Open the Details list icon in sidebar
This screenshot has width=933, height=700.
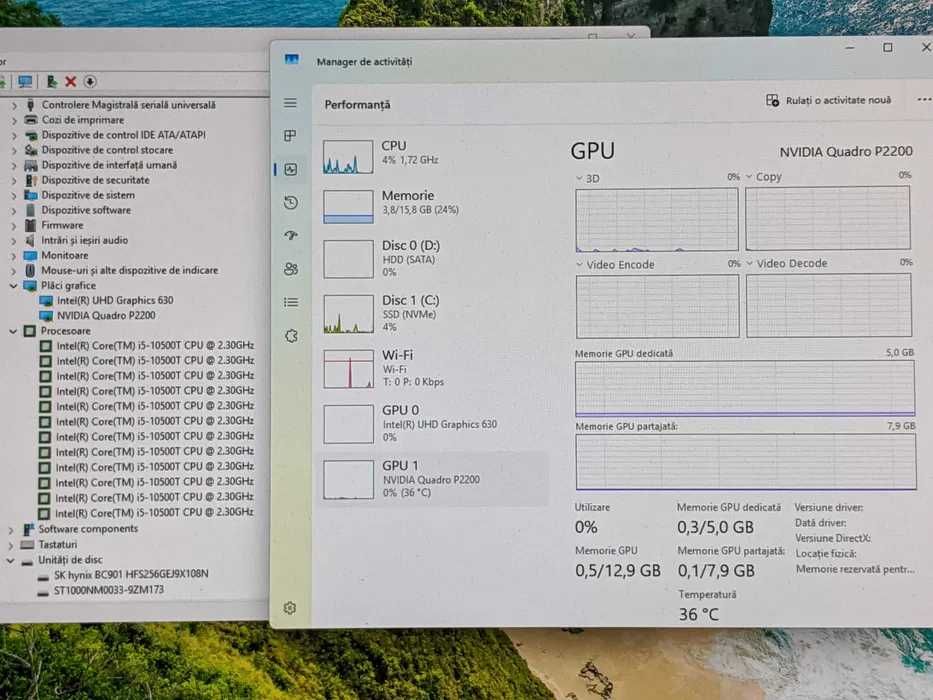[x=290, y=302]
